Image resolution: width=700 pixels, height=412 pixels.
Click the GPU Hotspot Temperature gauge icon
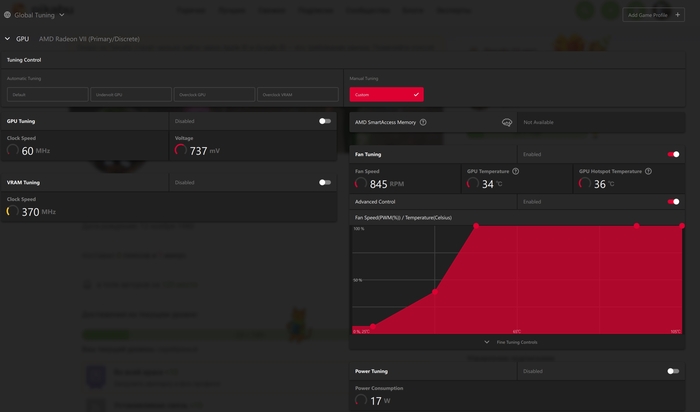[584, 183]
